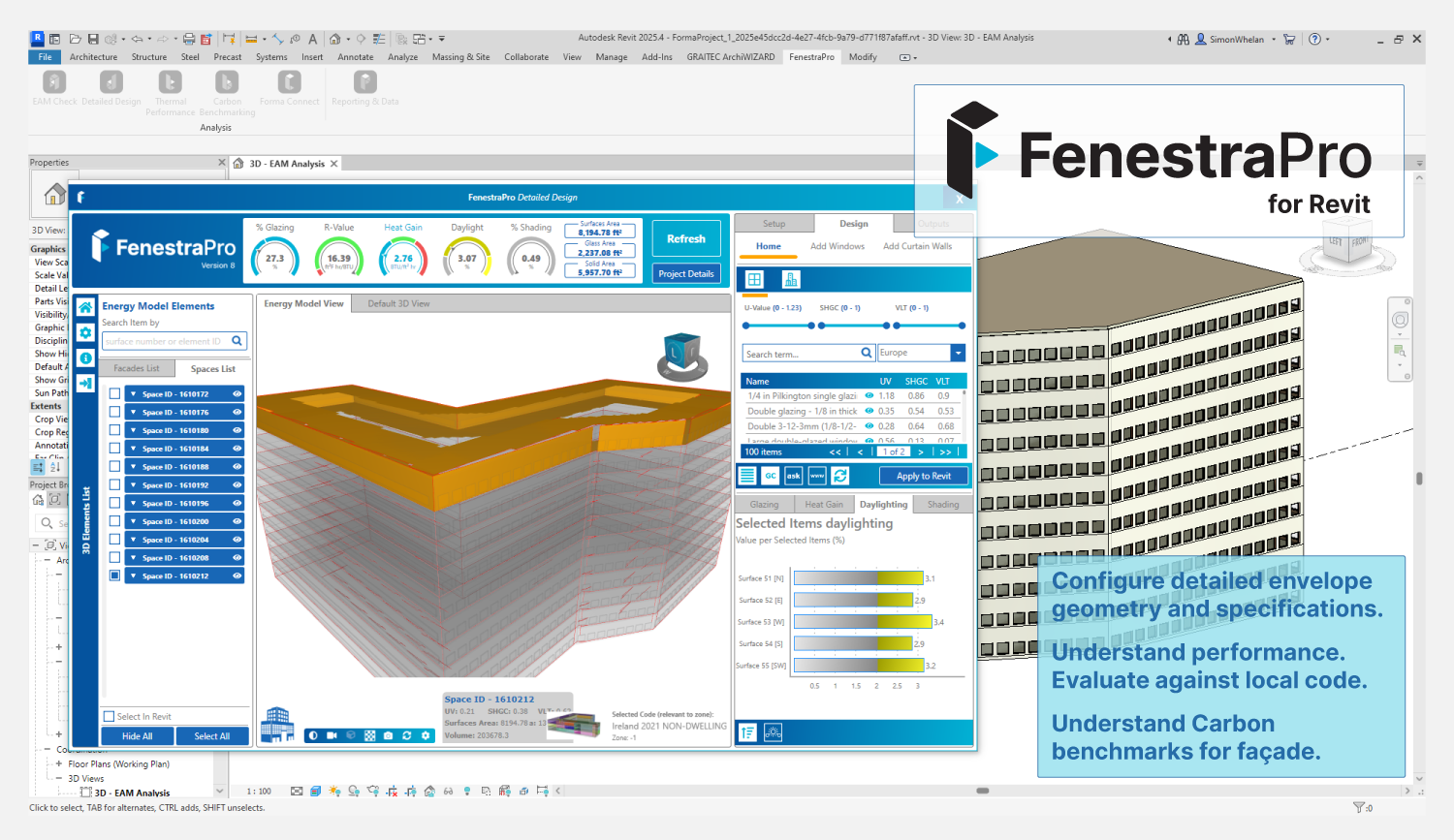Click the Revit Save icon in quick access
This screenshot has width=1454, height=840.
point(93,39)
